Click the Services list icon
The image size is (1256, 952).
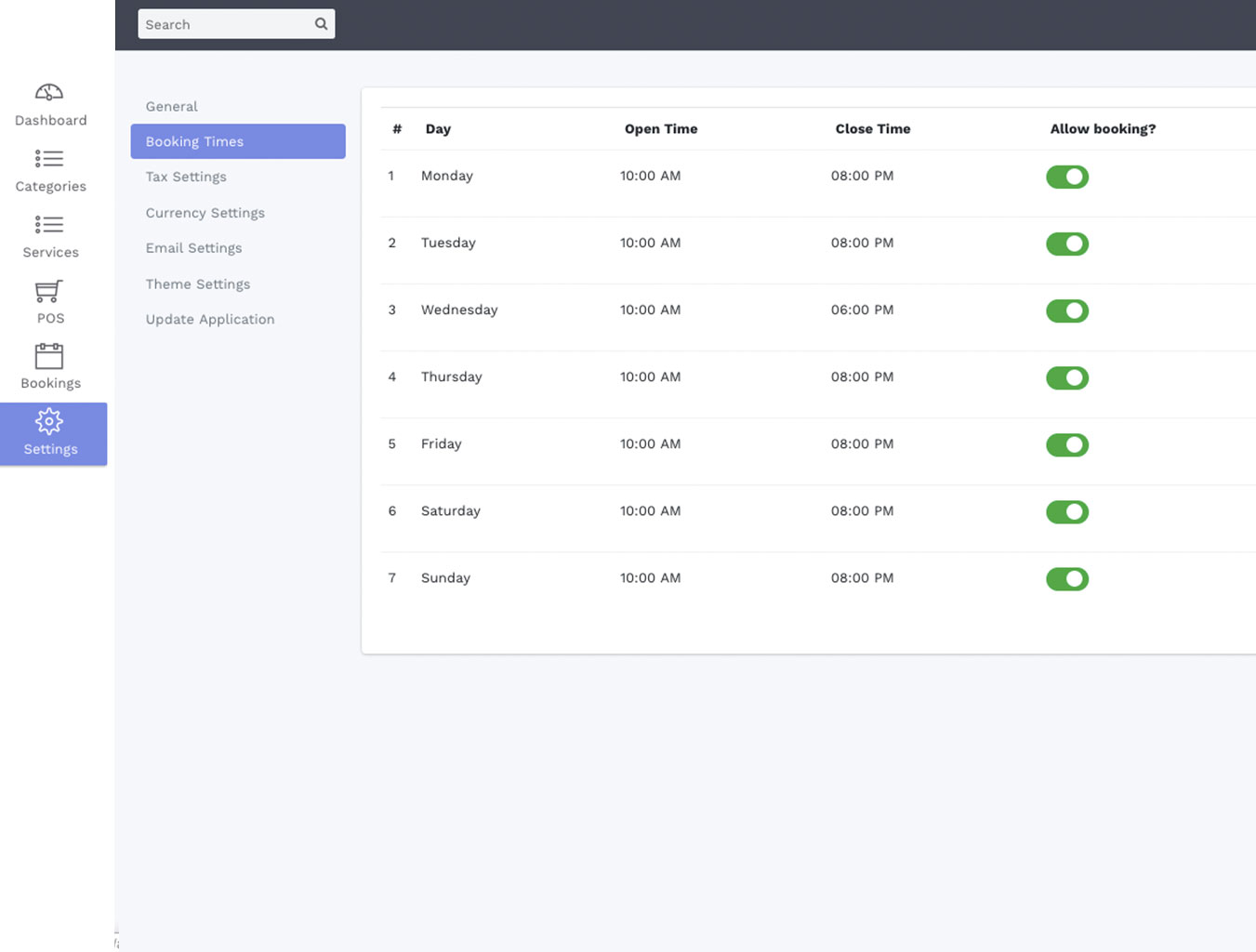pos(49,225)
